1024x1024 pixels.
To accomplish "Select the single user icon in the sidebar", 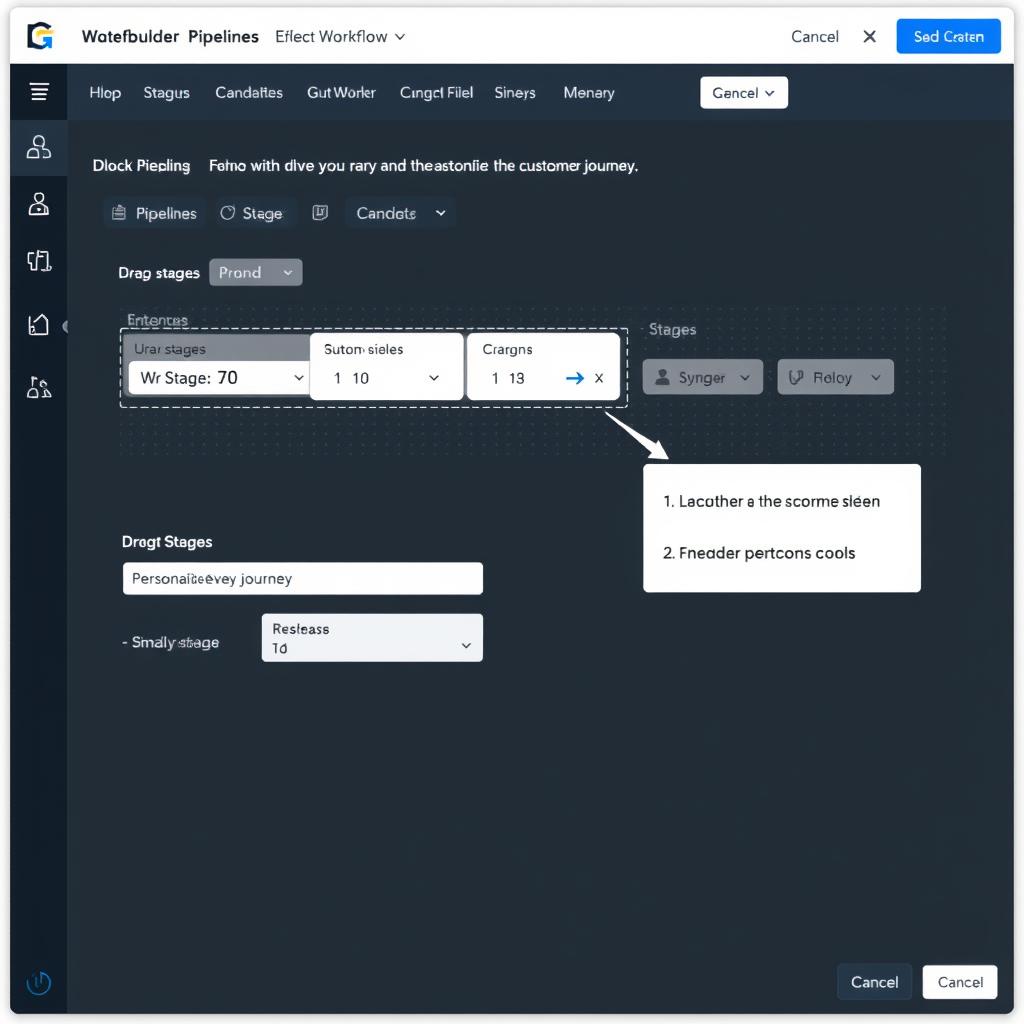I will click(x=38, y=203).
